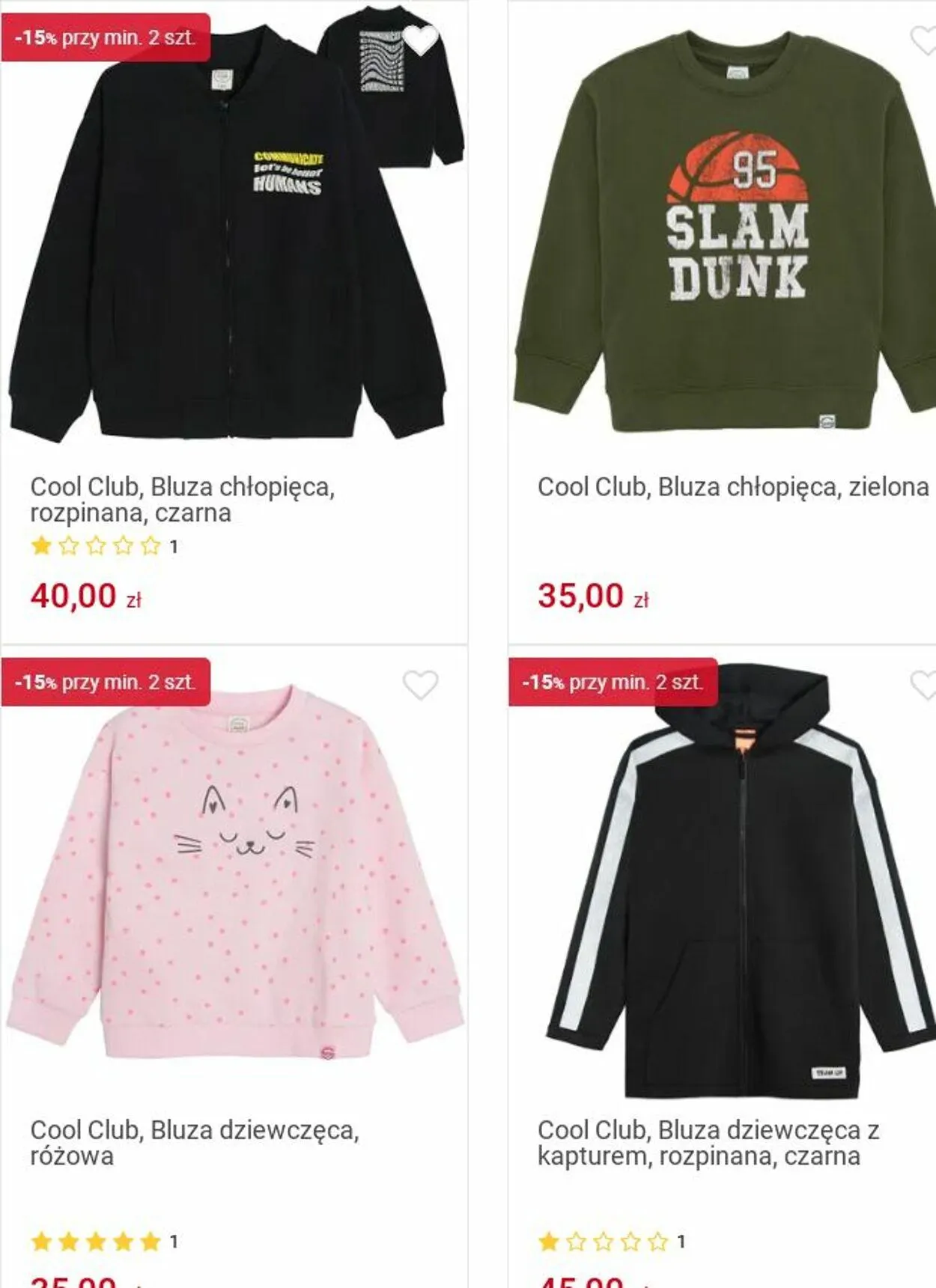Click -15% promo badge on black sweatshirt
The height and width of the screenshot is (1288, 936).
pyautogui.click(x=106, y=37)
